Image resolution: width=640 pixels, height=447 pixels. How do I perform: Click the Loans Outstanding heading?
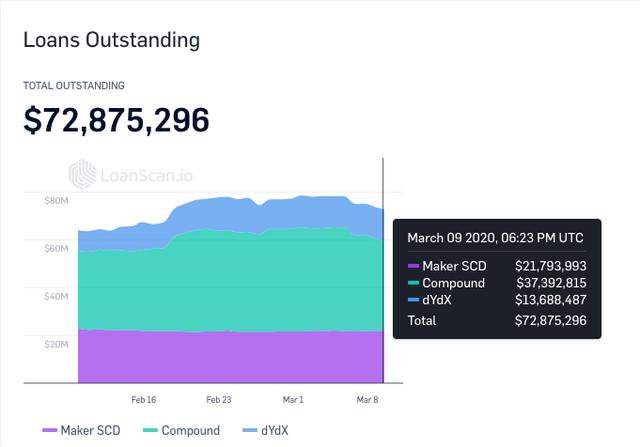[x=111, y=40]
